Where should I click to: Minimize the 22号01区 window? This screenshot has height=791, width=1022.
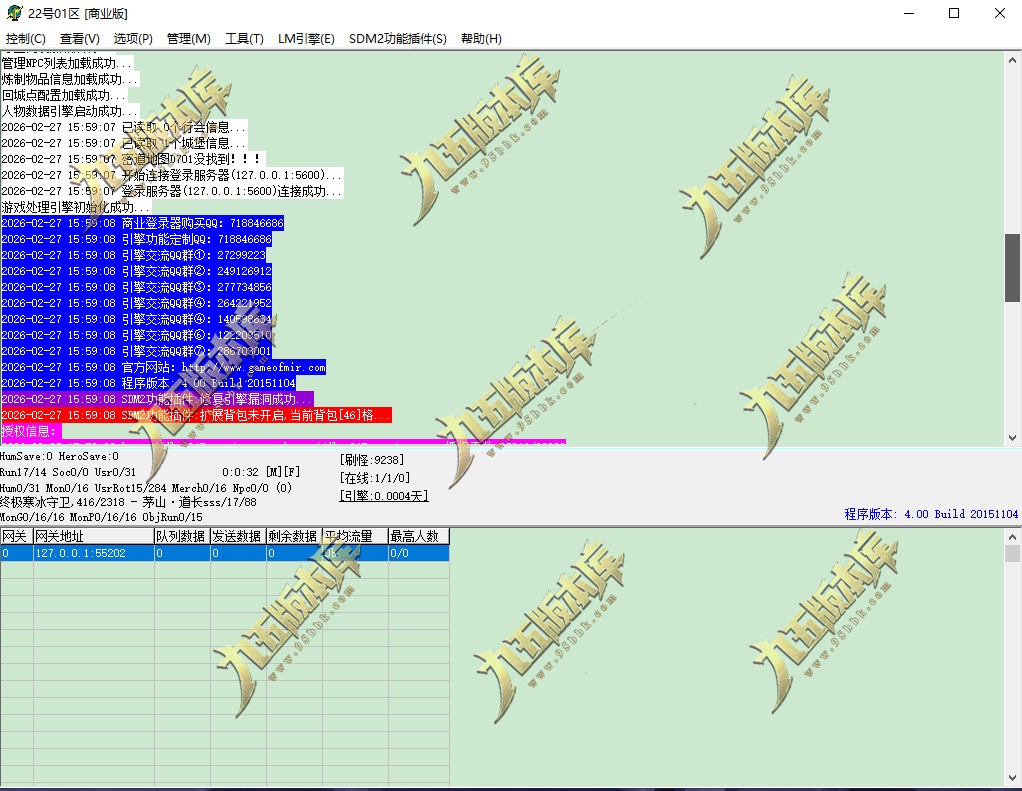point(909,13)
